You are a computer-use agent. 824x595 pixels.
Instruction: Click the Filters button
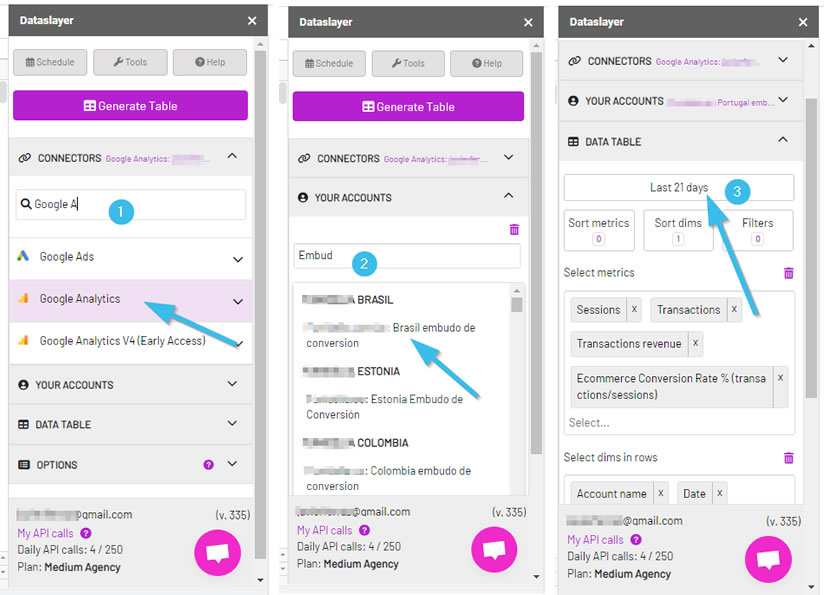(x=757, y=230)
